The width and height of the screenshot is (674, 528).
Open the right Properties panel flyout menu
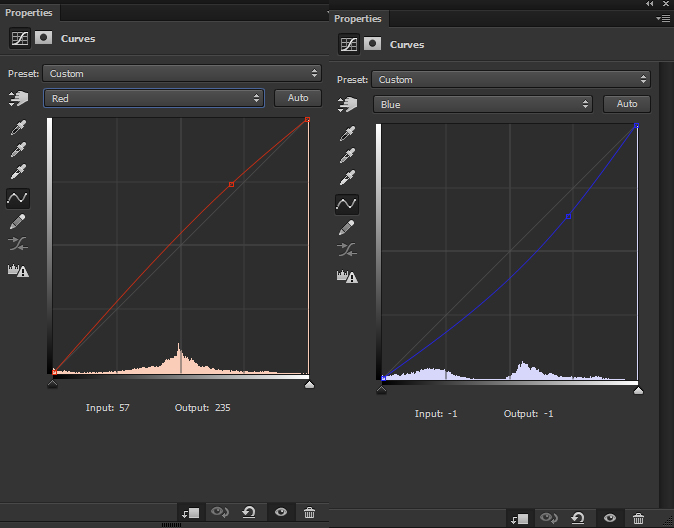pyautogui.click(x=662, y=18)
